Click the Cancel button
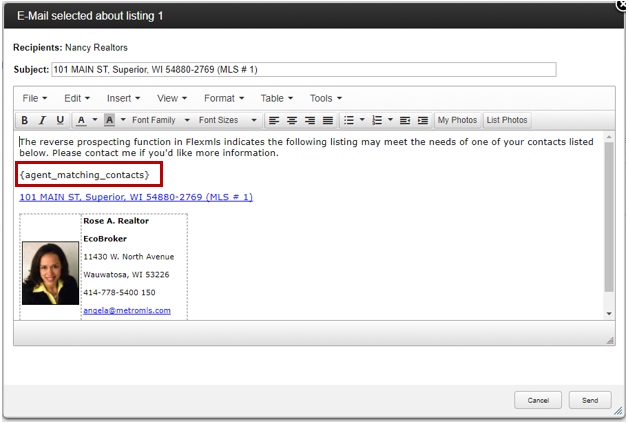The height and width of the screenshot is (423, 629). (x=538, y=400)
